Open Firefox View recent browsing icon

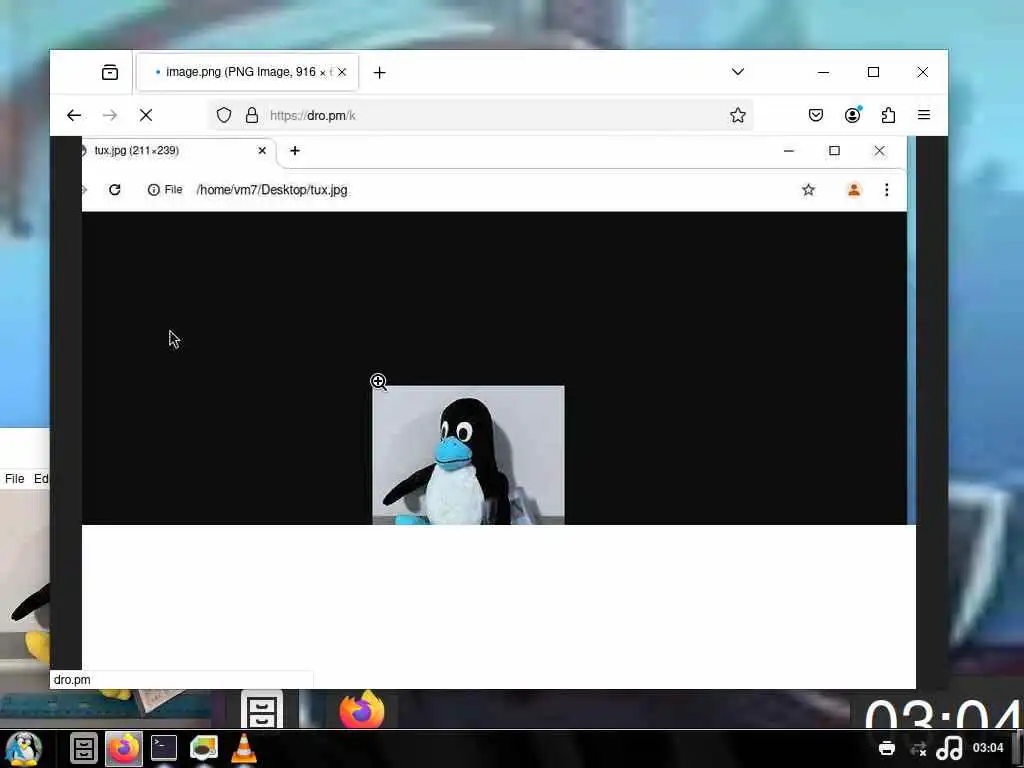click(110, 72)
